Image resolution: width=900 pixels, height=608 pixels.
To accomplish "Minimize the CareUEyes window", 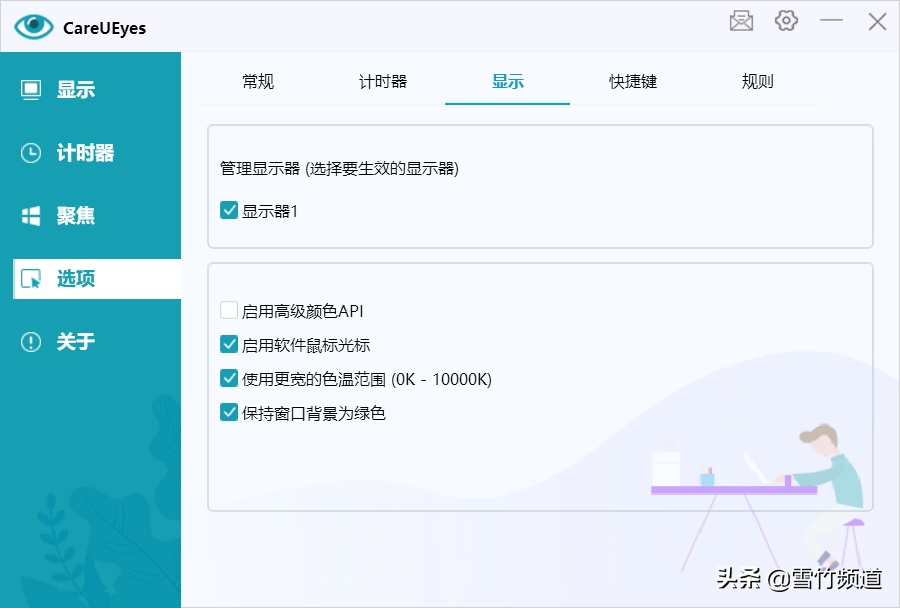I will (x=831, y=21).
